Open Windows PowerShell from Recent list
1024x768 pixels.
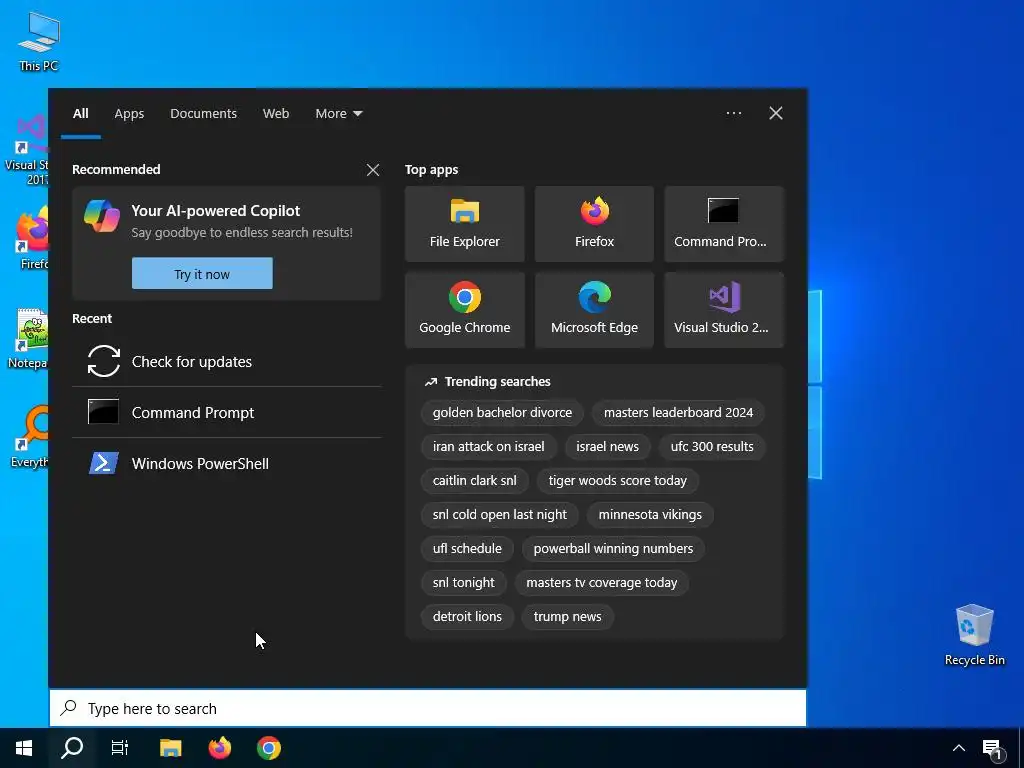click(x=227, y=463)
